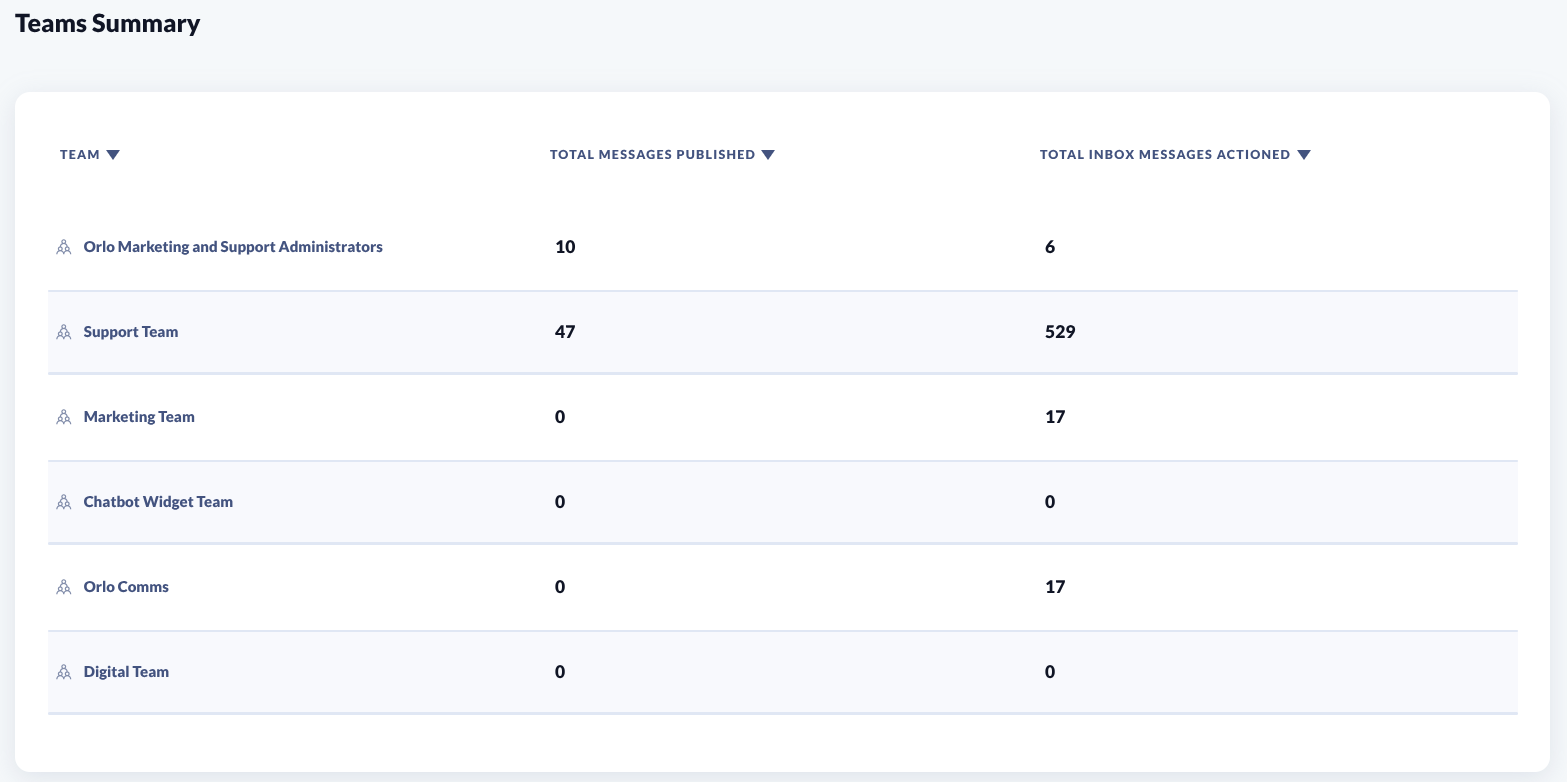Click the team icon next to Support Team
Image resolution: width=1567 pixels, height=782 pixels.
tap(64, 332)
